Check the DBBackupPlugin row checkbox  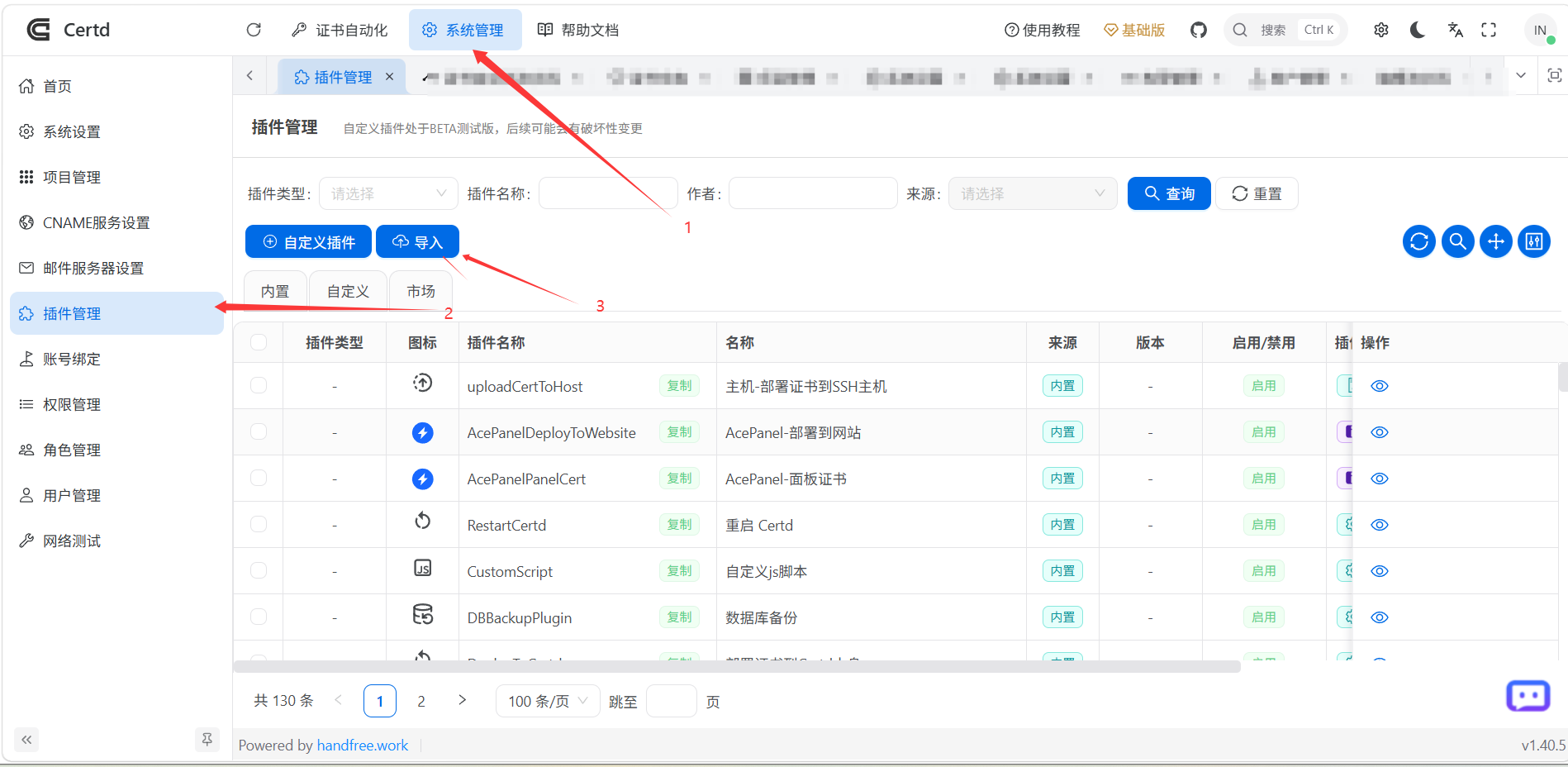pyautogui.click(x=259, y=617)
